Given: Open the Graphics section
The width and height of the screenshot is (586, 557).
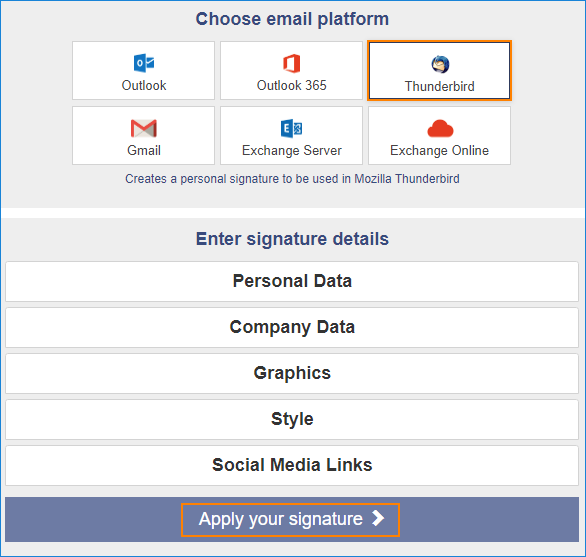Looking at the screenshot, I should pyautogui.click(x=292, y=373).
